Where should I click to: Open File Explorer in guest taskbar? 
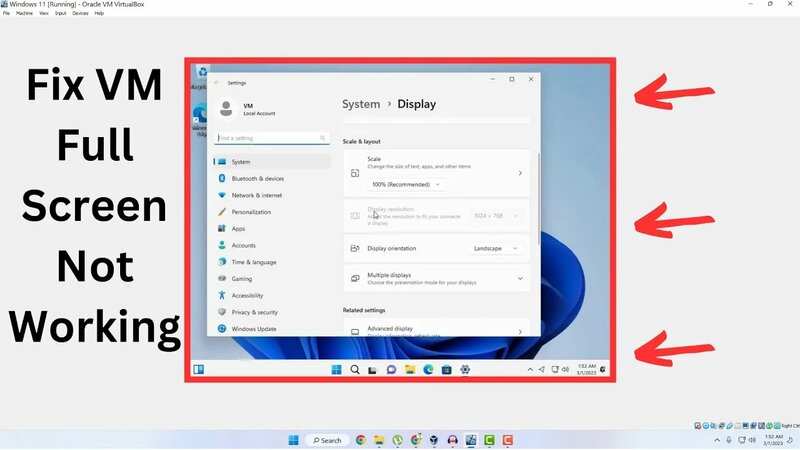410,369
